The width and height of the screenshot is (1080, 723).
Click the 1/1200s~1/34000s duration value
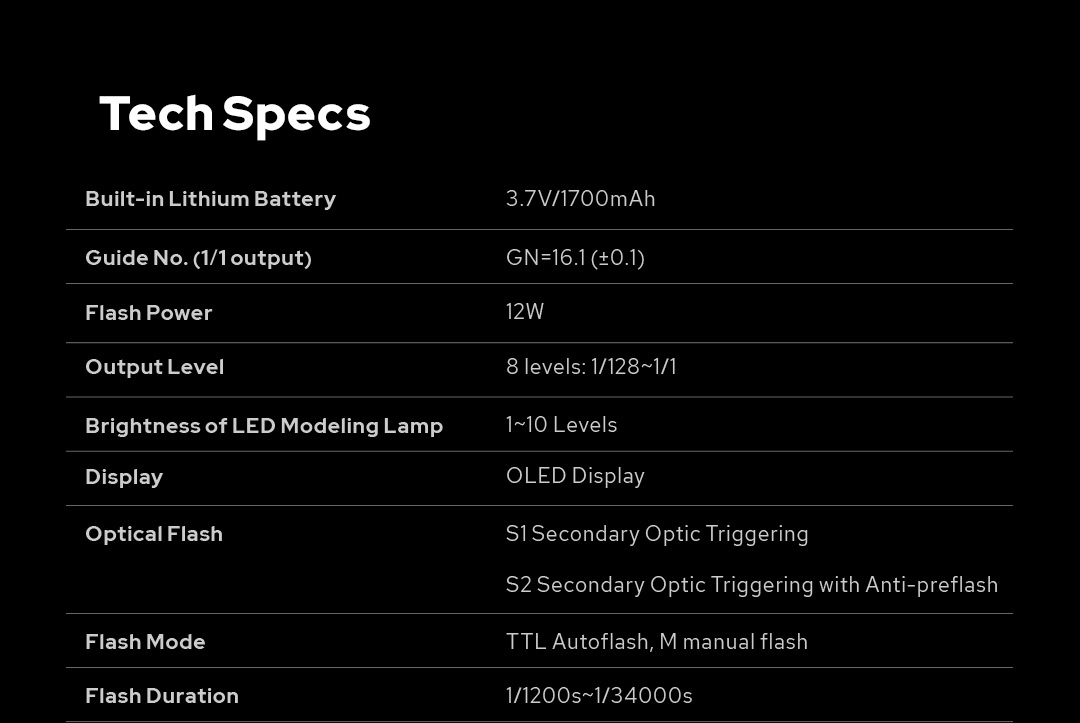599,696
